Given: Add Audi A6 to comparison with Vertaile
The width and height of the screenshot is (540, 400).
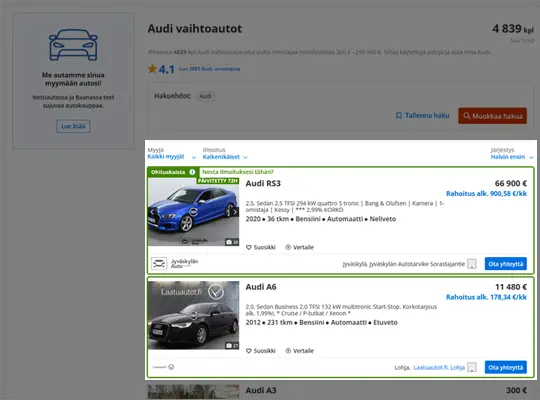Looking at the screenshot, I should tap(300, 351).
